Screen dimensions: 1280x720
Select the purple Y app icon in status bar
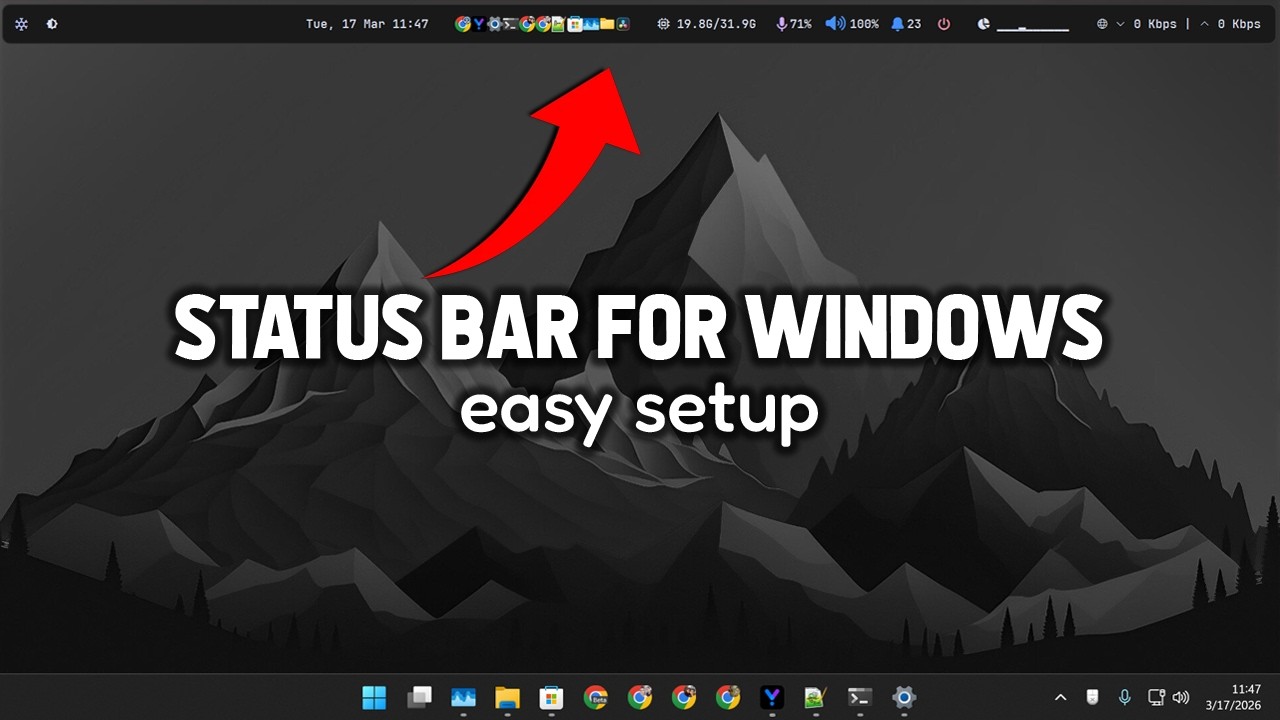(479, 24)
